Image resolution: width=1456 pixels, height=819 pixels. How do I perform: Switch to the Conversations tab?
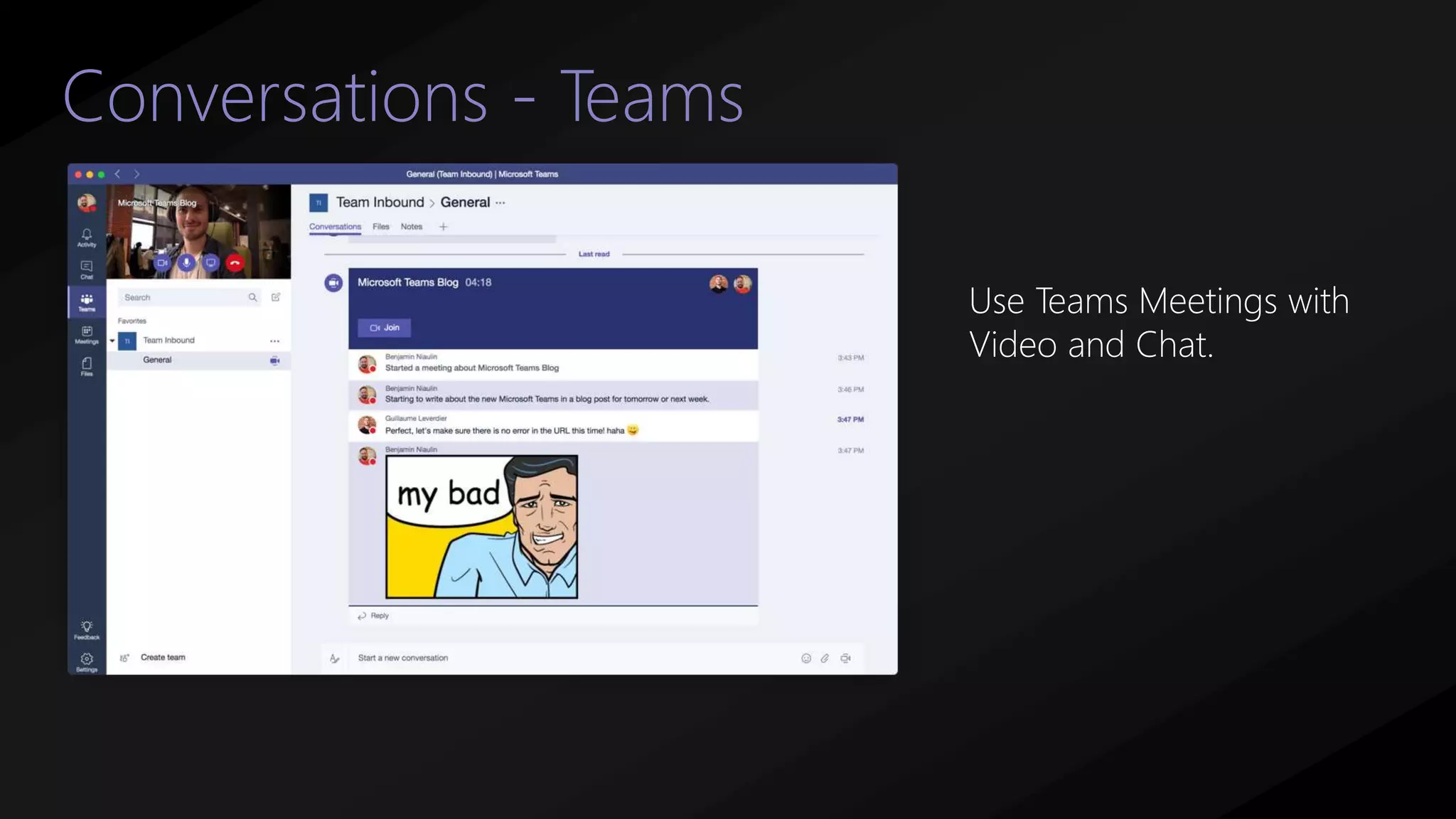point(335,227)
